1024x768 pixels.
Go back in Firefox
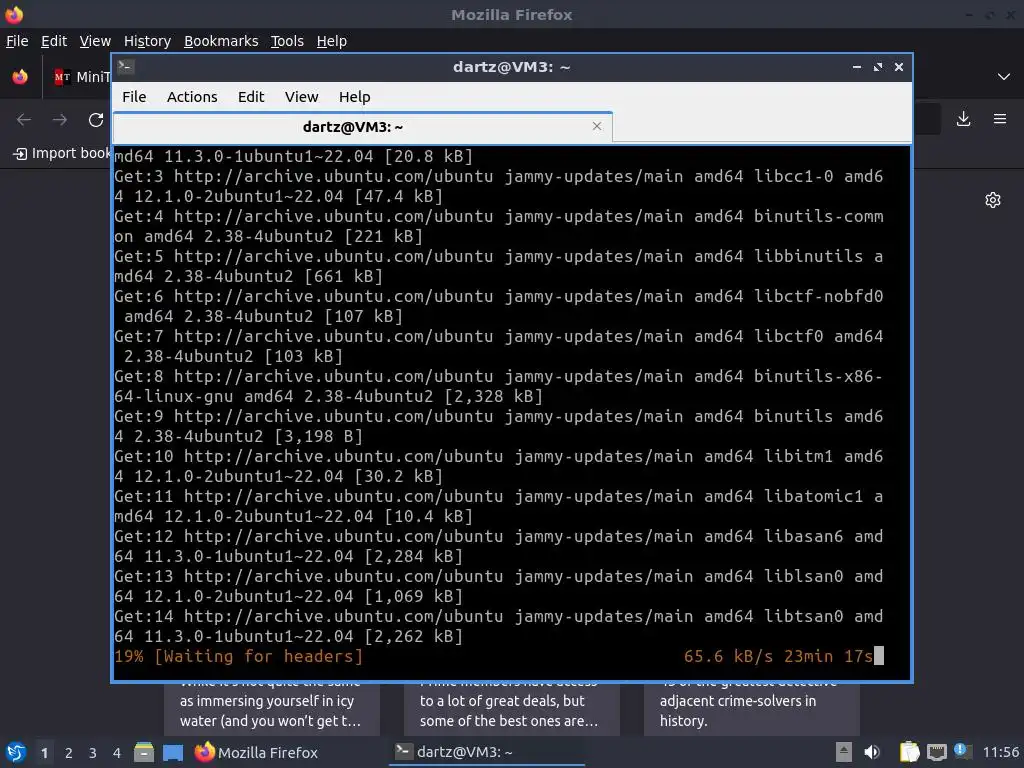pyautogui.click(x=24, y=120)
